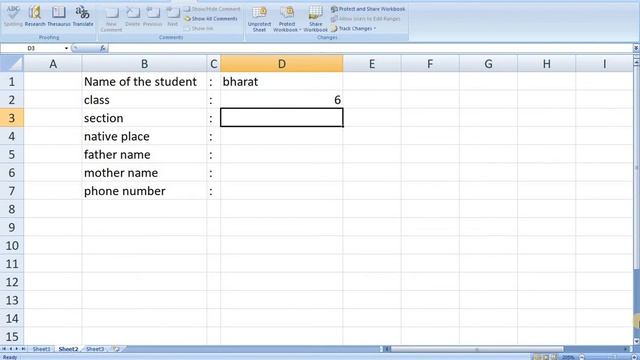
Task: Click Protect and Share Workbook
Action: coord(368,9)
